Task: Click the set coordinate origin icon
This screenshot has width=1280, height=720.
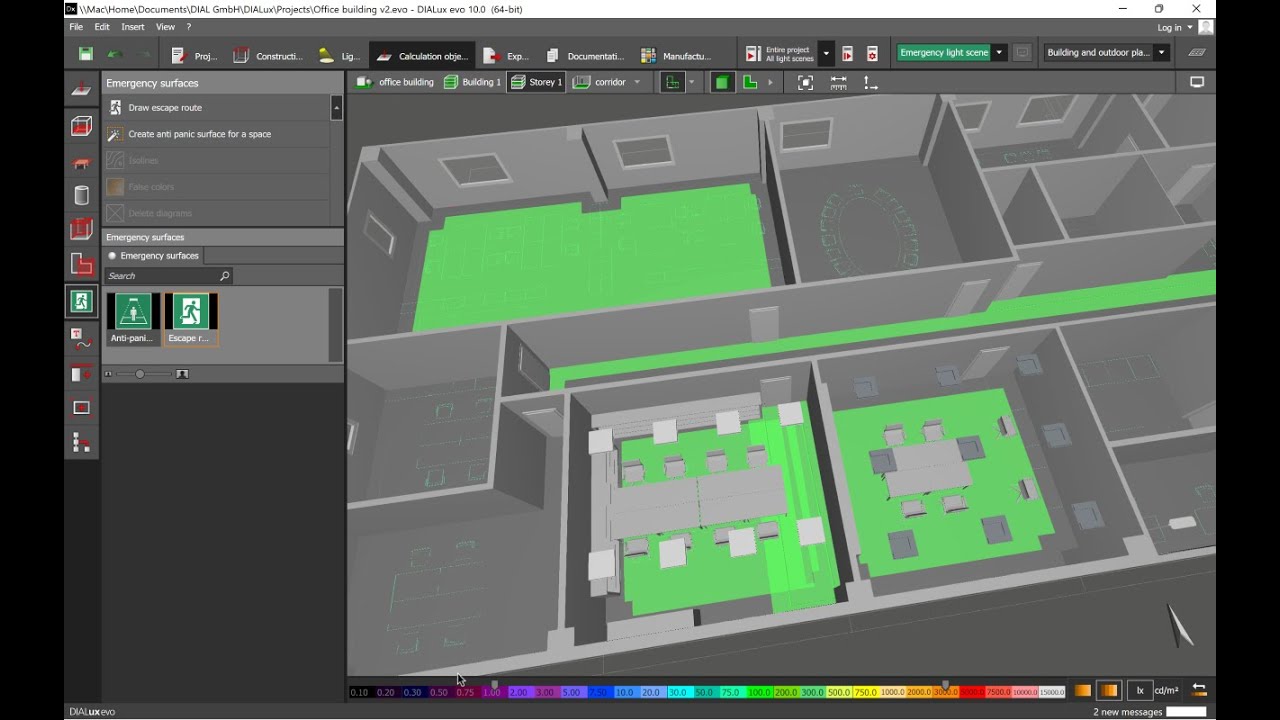Action: tap(870, 83)
